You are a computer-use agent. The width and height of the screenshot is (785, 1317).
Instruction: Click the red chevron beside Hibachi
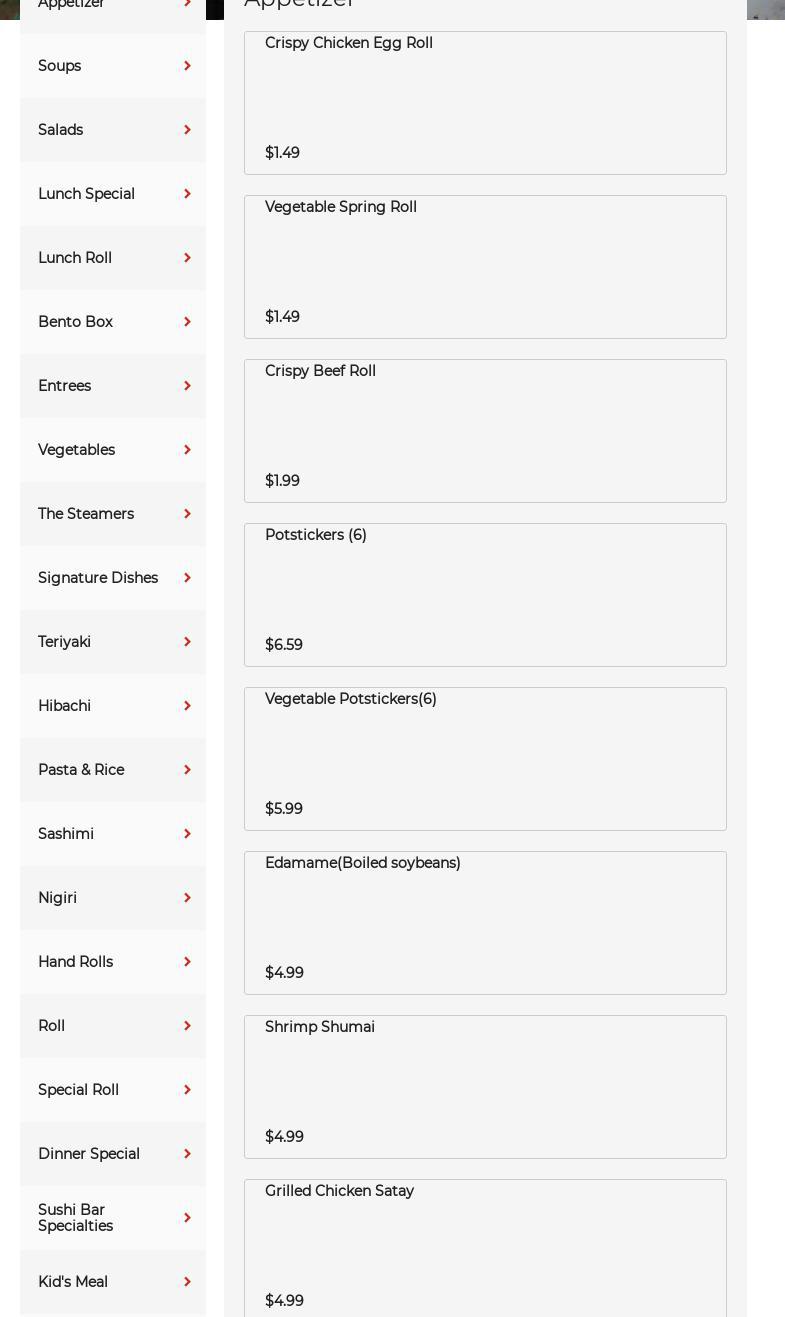click(x=187, y=706)
